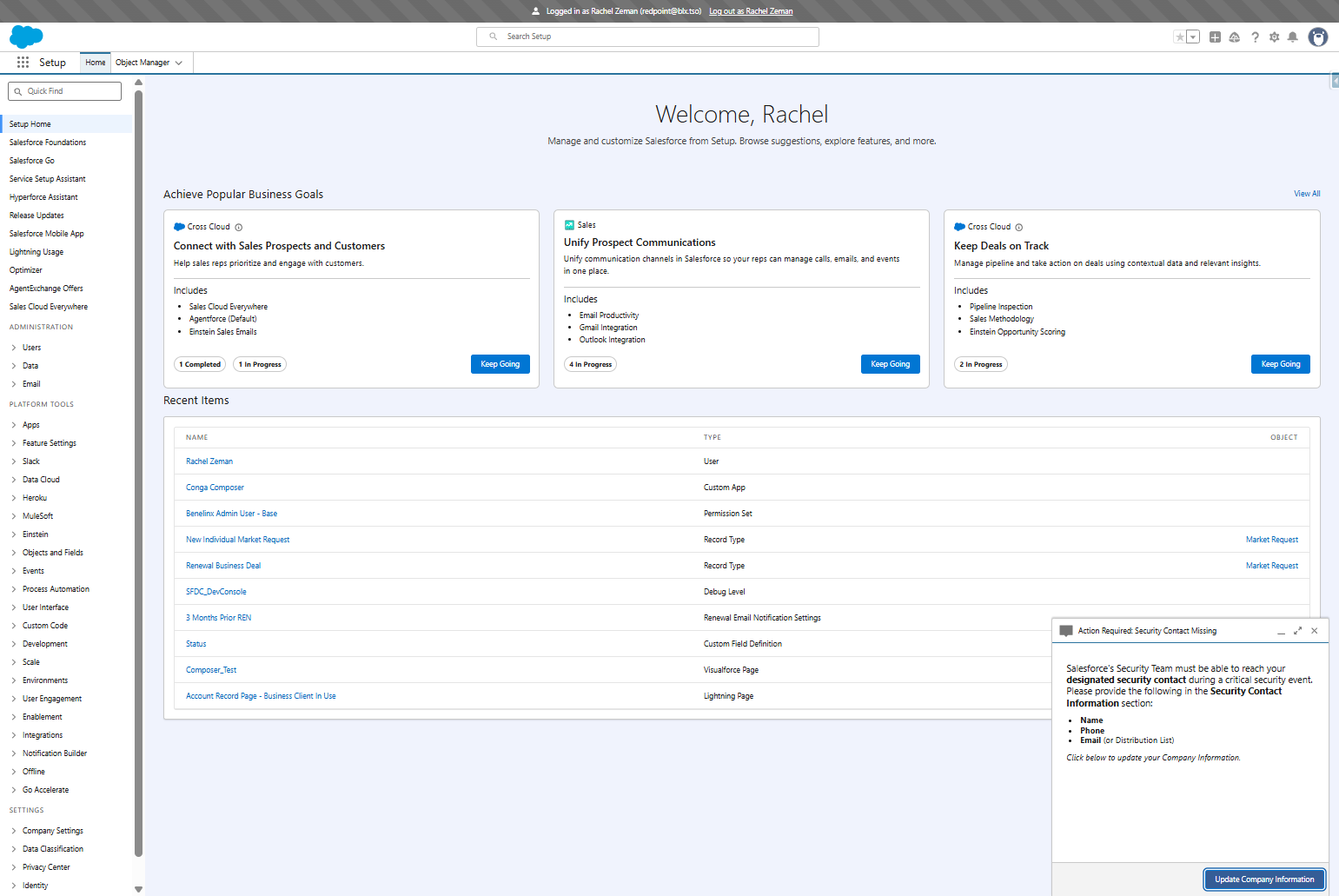Minimize the Action Required popup
Image resolution: width=1339 pixels, height=896 pixels.
pyautogui.click(x=1281, y=631)
